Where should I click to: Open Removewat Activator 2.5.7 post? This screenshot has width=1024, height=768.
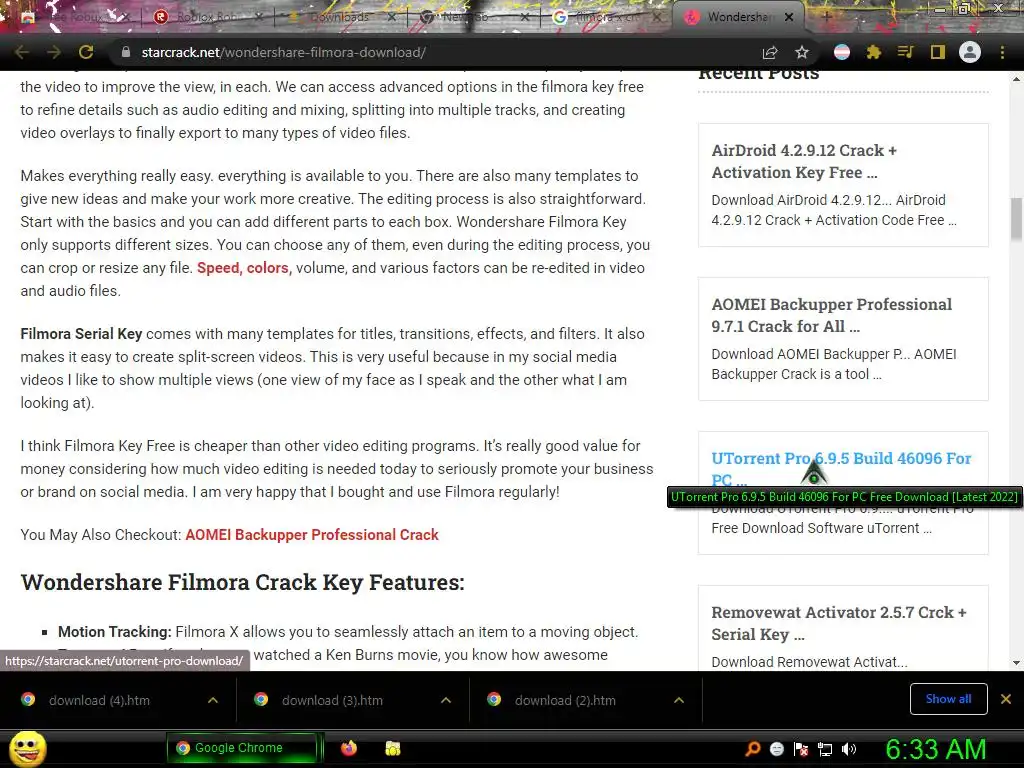point(839,623)
